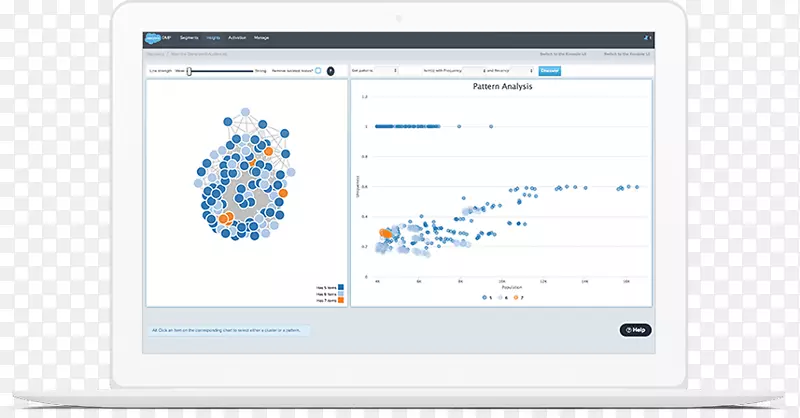Click the 'Has 5 items' dark blue swatch
Screen dimensions: 800x418
coord(340,286)
